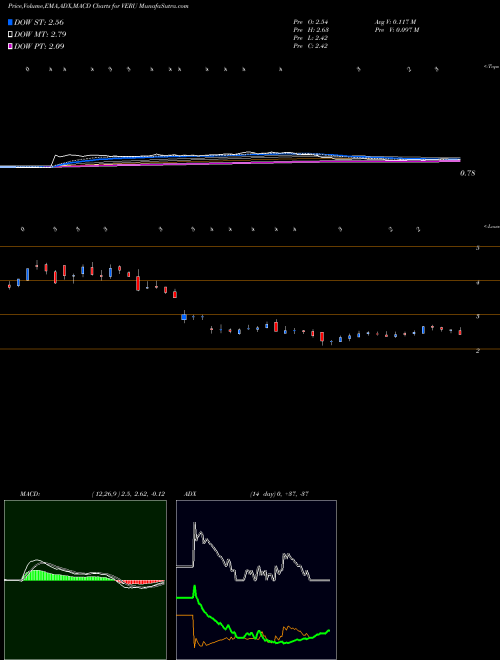Click the 'Pre V: 0.097 M' value
500x660 pixels.
(397, 30)
